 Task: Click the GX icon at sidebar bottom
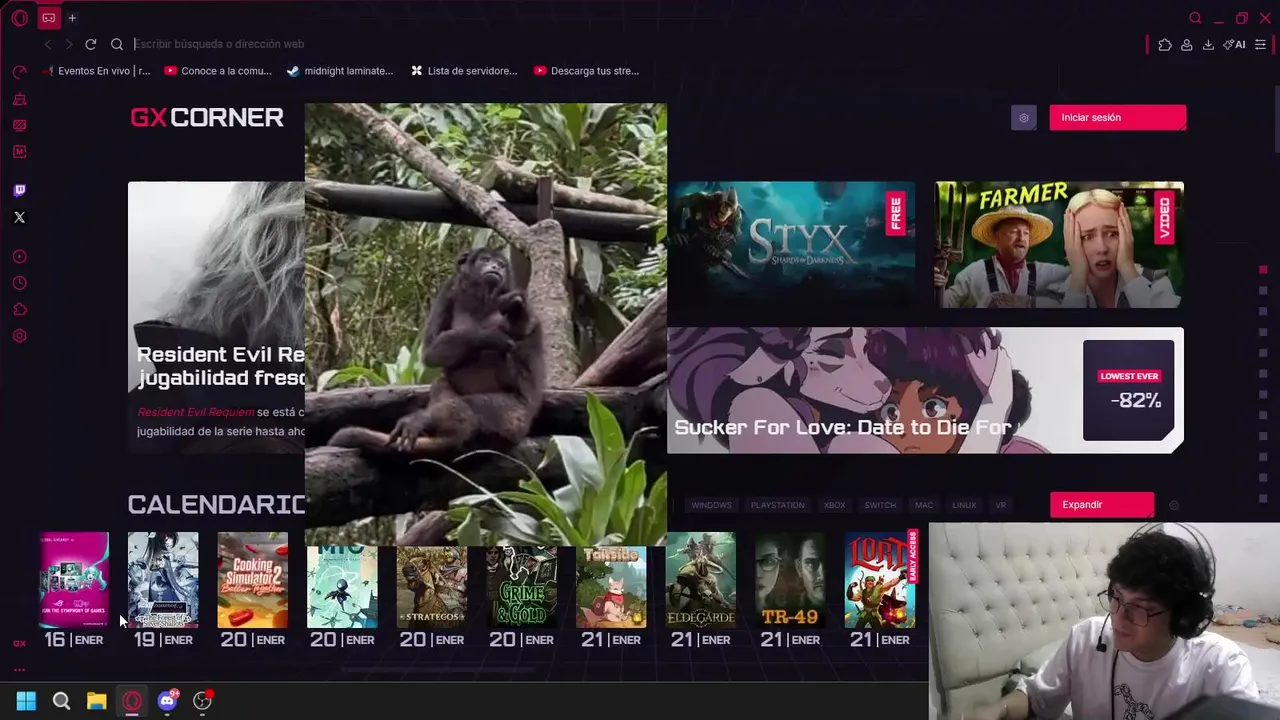click(x=19, y=643)
